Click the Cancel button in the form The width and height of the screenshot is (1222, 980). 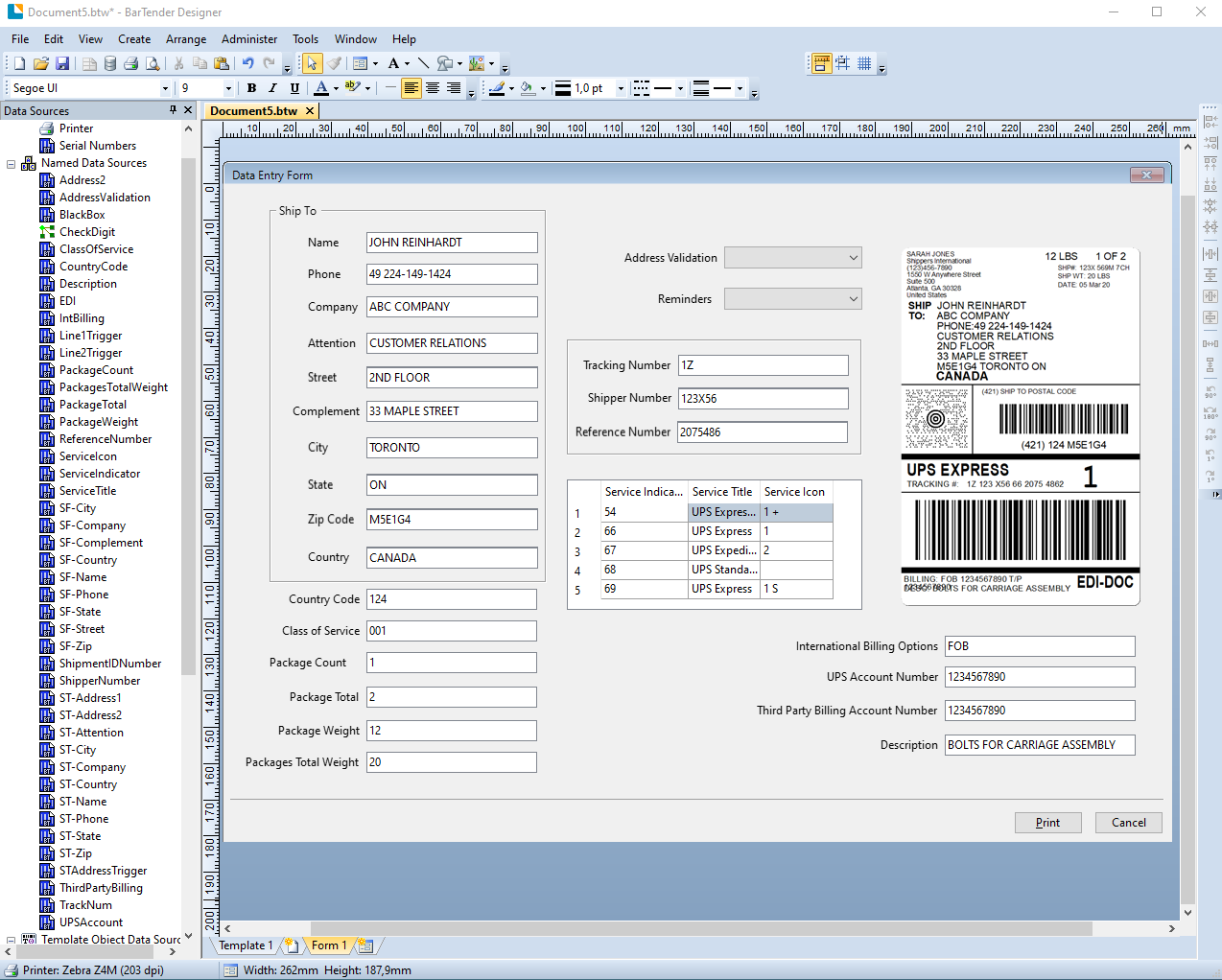pyautogui.click(x=1129, y=823)
